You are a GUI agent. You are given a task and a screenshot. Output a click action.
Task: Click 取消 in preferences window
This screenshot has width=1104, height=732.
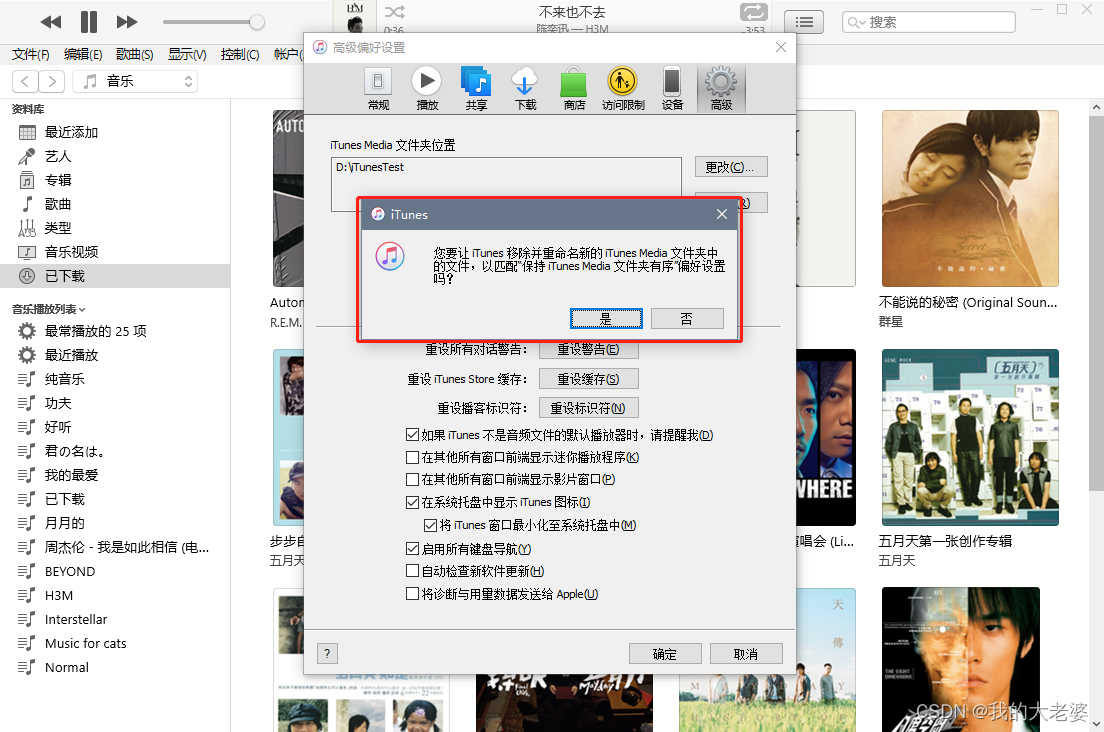point(746,654)
